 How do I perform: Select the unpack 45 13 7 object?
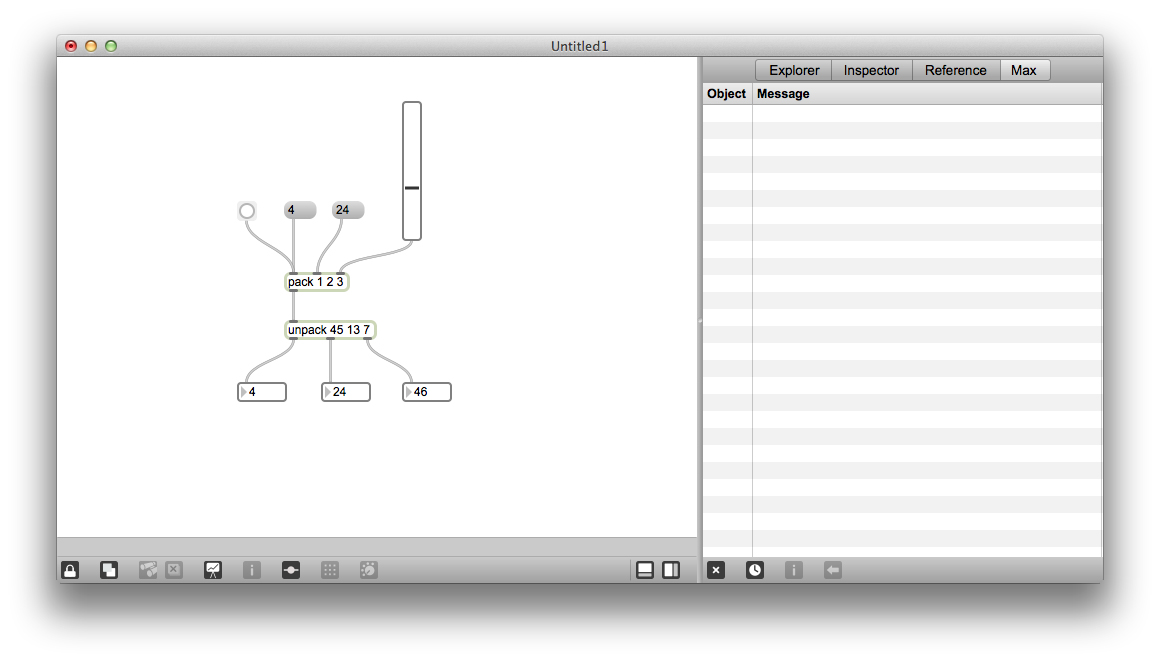click(x=330, y=330)
